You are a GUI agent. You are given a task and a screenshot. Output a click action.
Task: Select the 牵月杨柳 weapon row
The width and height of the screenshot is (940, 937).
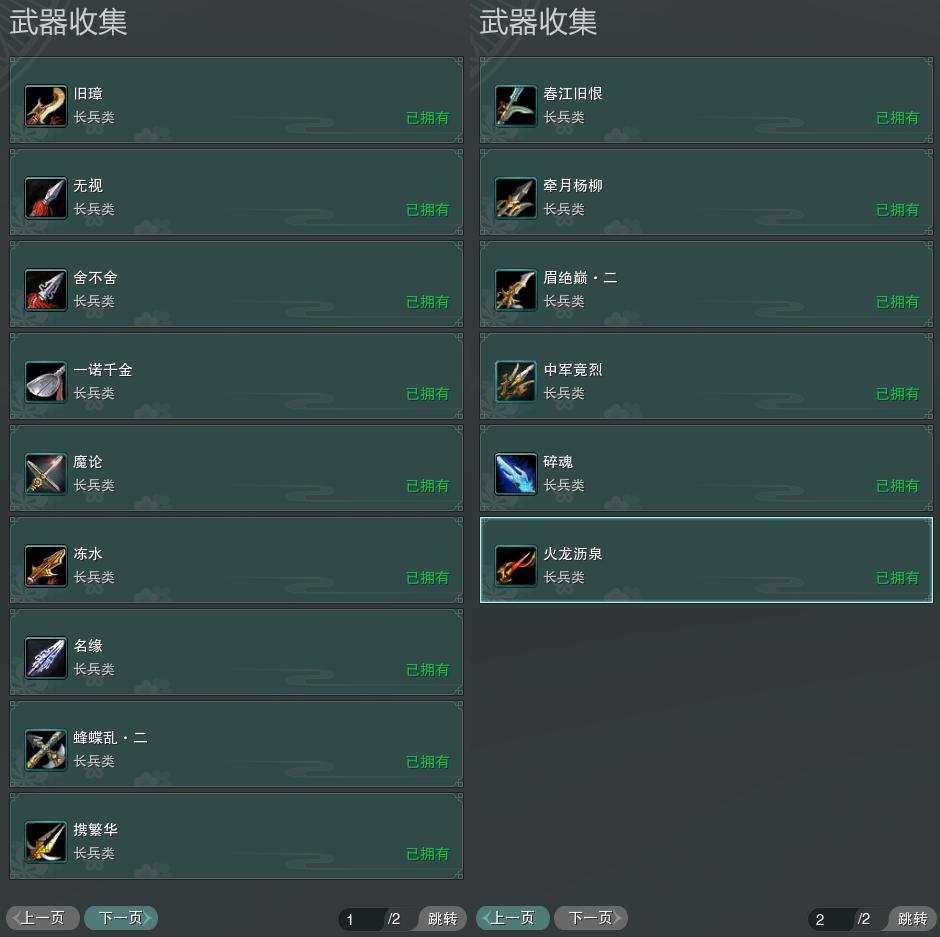tap(706, 192)
